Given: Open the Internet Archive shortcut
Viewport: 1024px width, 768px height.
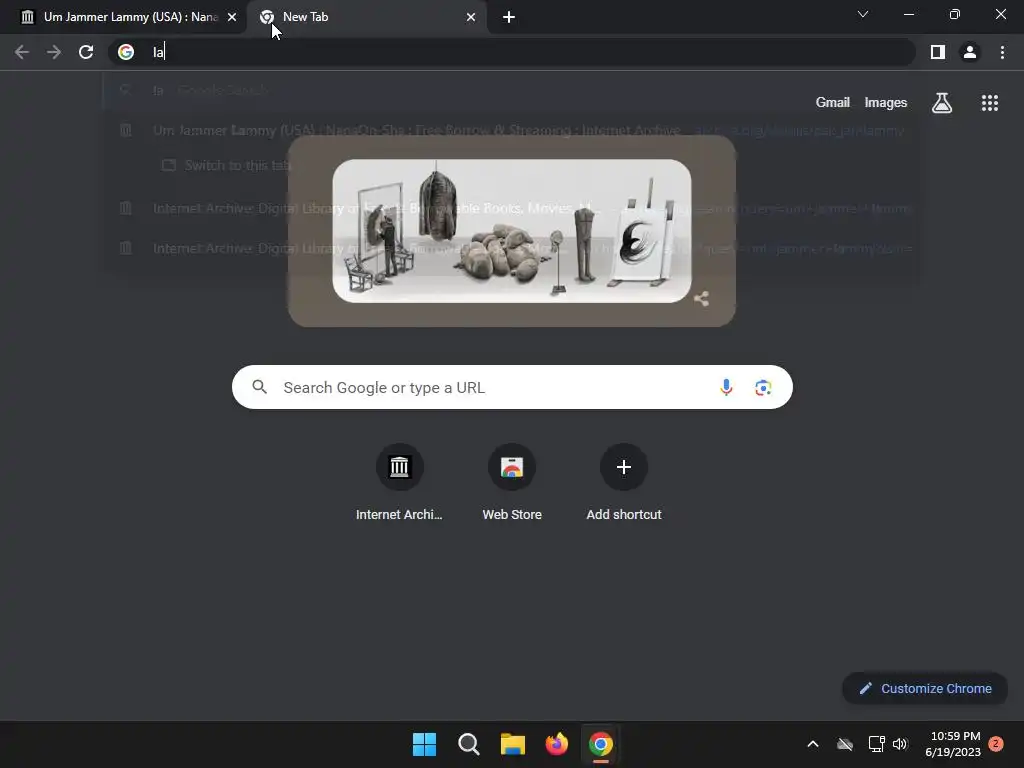Looking at the screenshot, I should pos(399,483).
